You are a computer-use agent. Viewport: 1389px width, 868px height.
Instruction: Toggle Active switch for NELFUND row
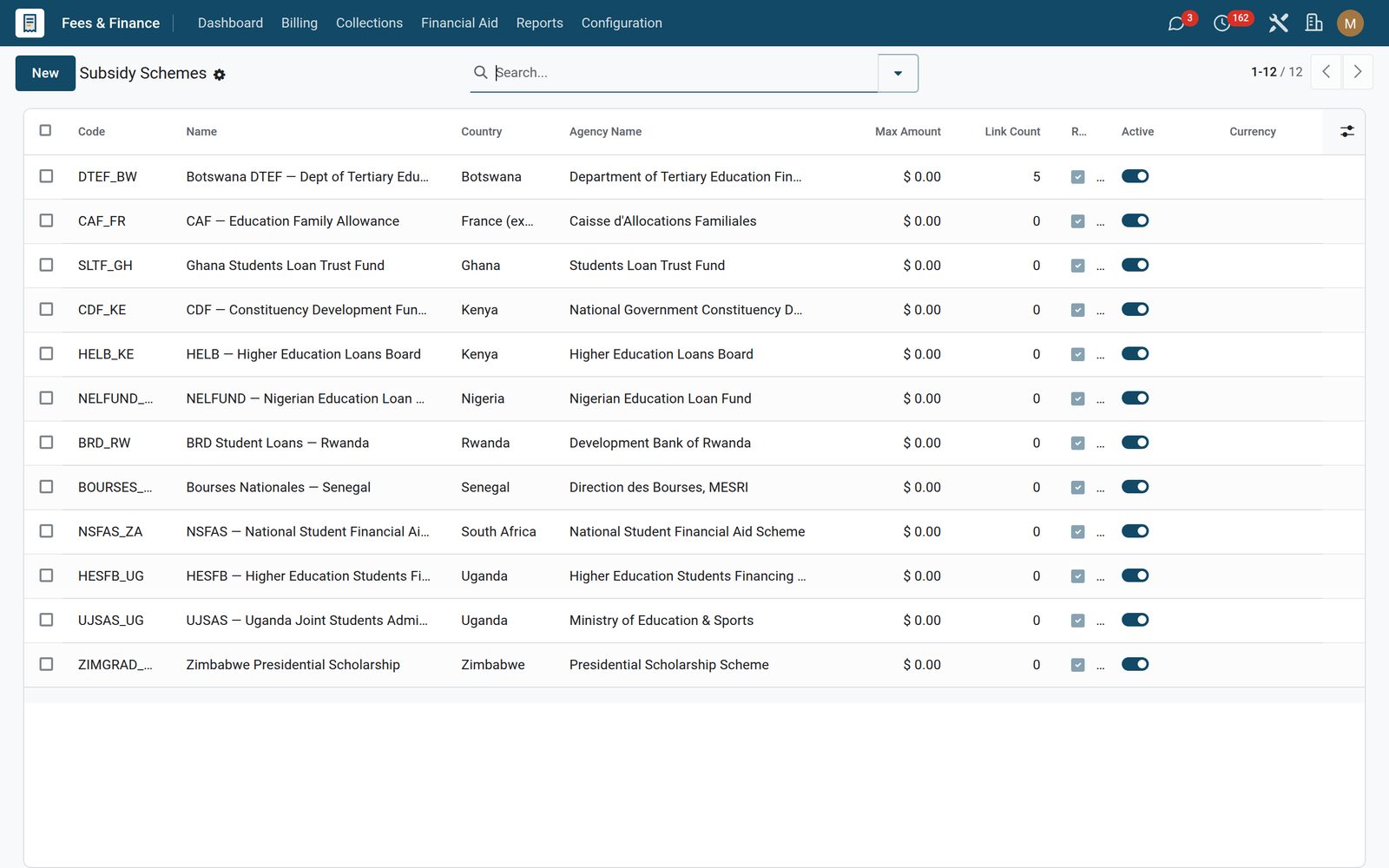1135,398
